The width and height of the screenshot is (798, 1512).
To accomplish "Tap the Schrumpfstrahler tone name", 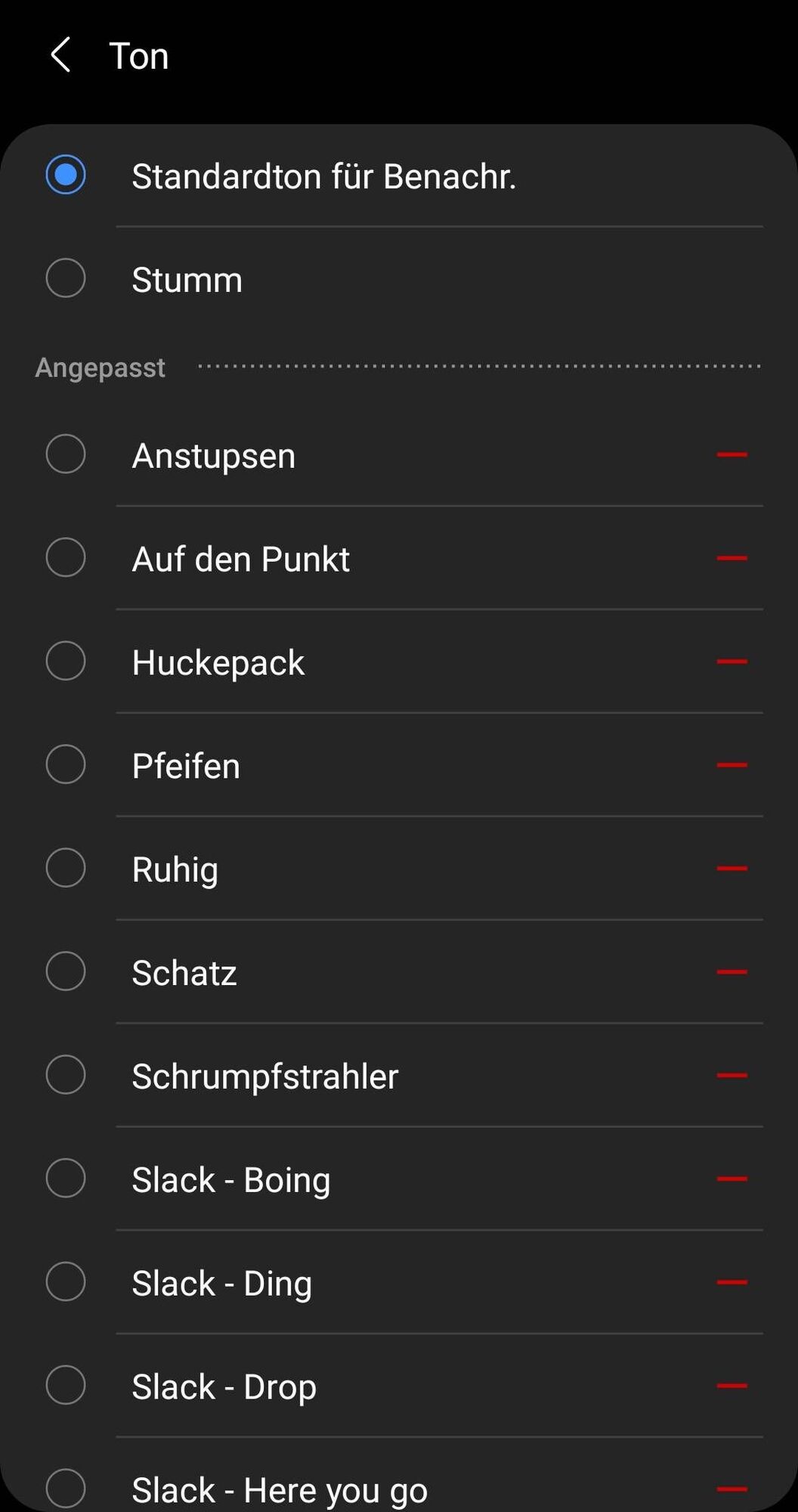I will [x=265, y=1077].
